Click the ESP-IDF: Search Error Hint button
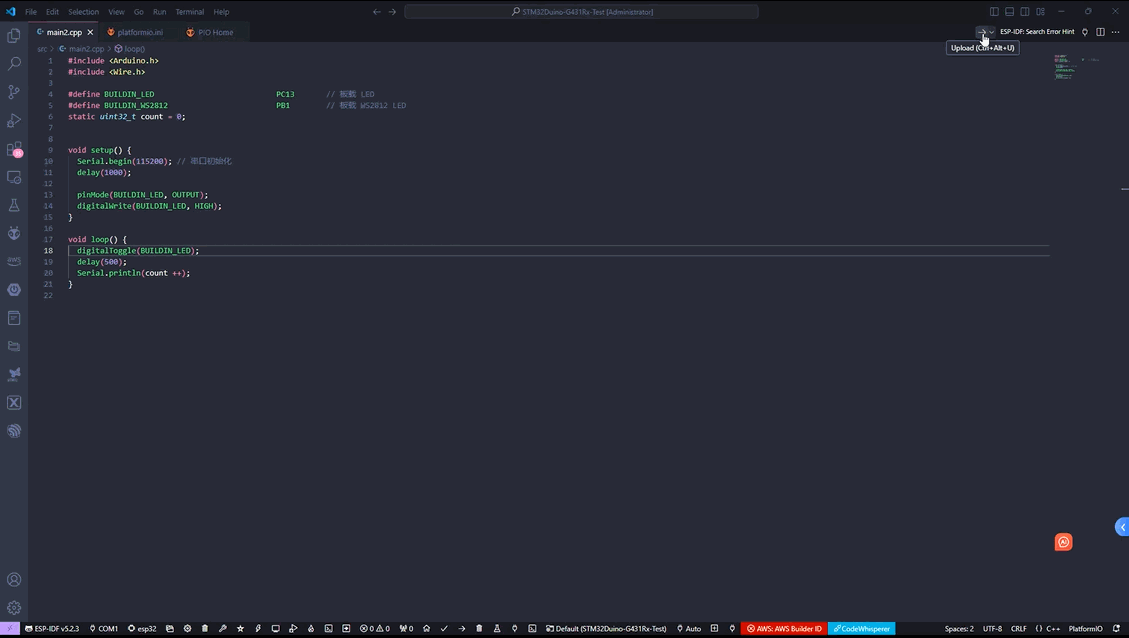Screen dimensions: 1129x638 point(1037,32)
